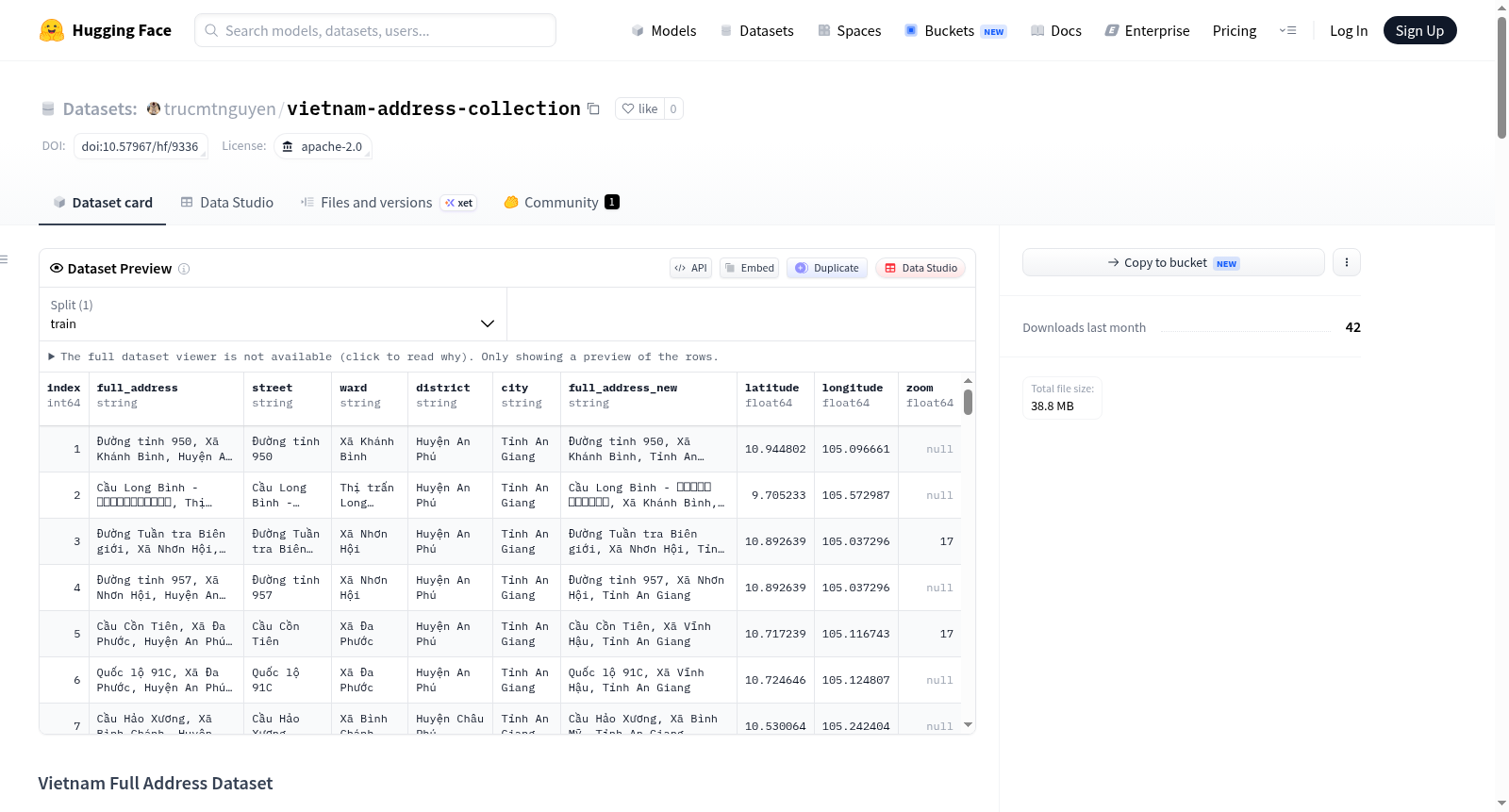Click the like count 0
Image resolution: width=1509 pixels, height=812 pixels.
point(673,108)
